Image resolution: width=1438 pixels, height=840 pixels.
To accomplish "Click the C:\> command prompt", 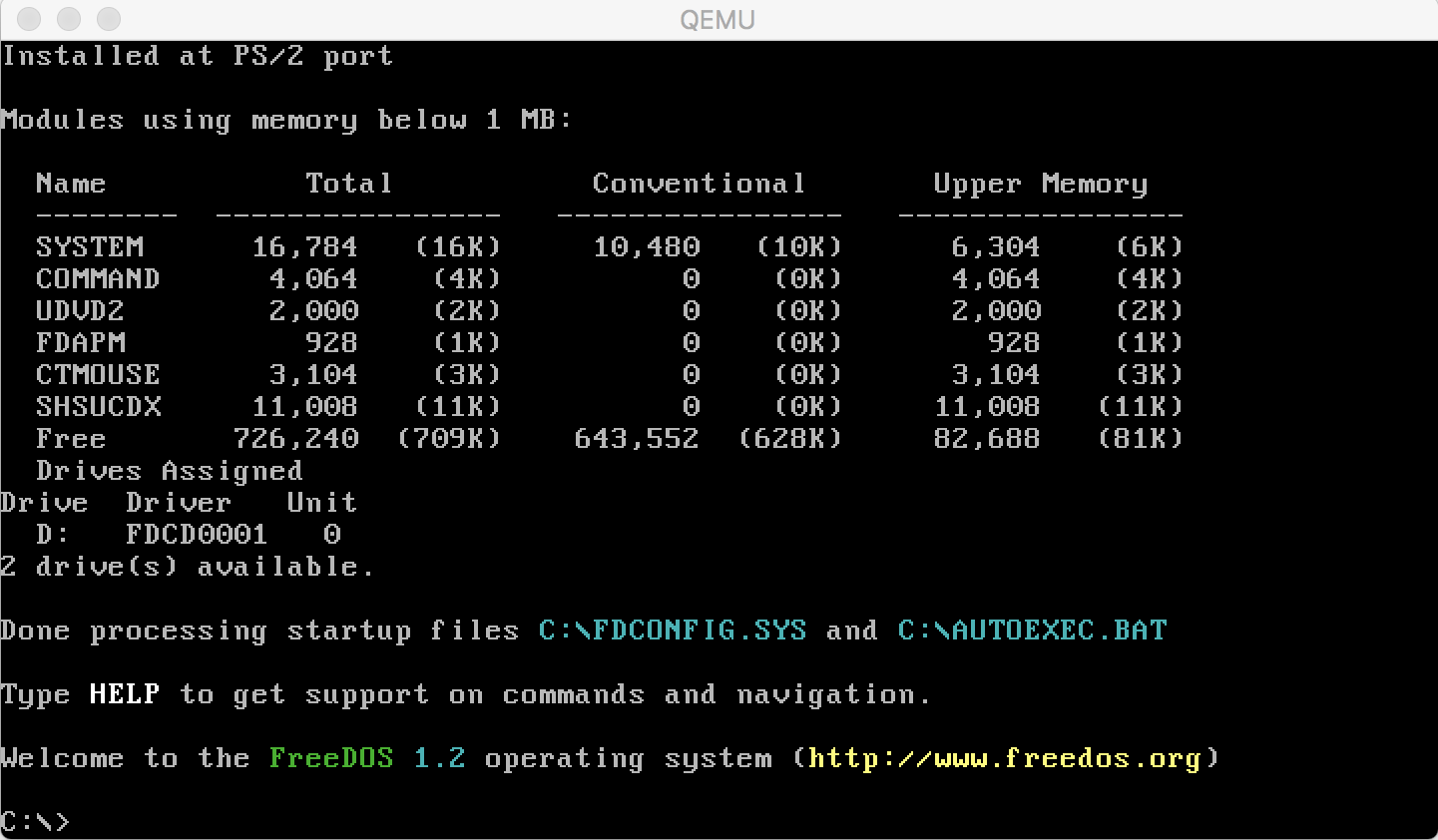I will (35, 822).
